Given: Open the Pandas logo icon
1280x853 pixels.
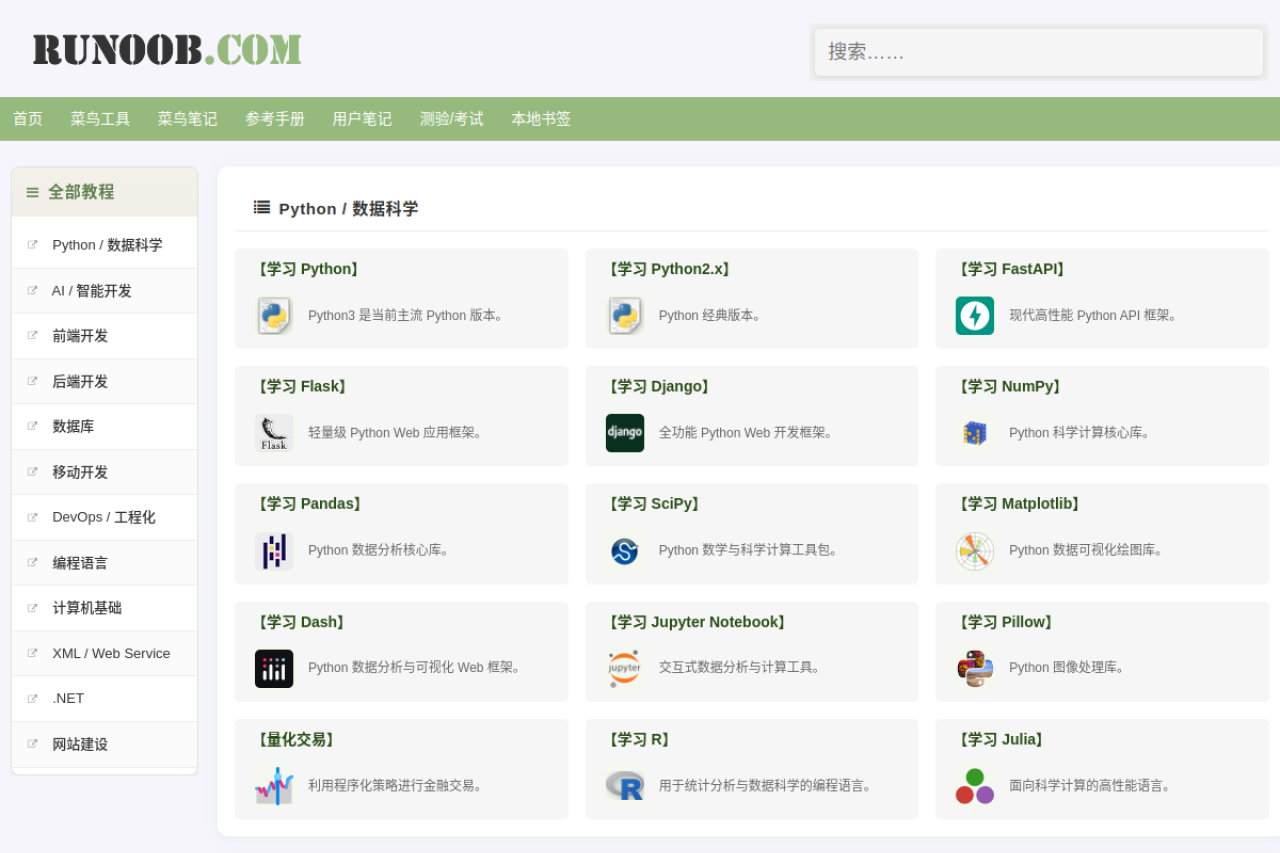Looking at the screenshot, I should [x=274, y=551].
